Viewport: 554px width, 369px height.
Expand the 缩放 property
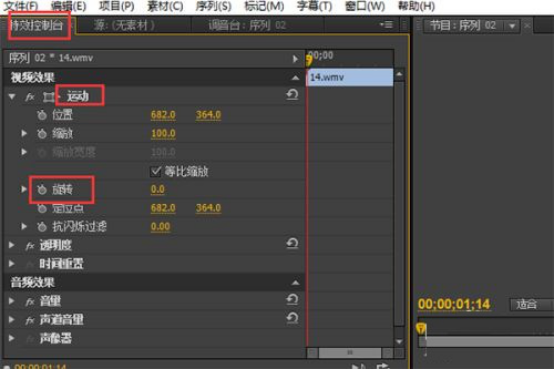click(24, 133)
